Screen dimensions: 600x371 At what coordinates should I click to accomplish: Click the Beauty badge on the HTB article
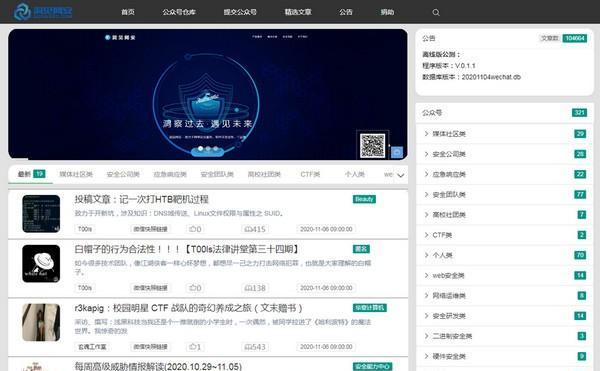click(364, 199)
